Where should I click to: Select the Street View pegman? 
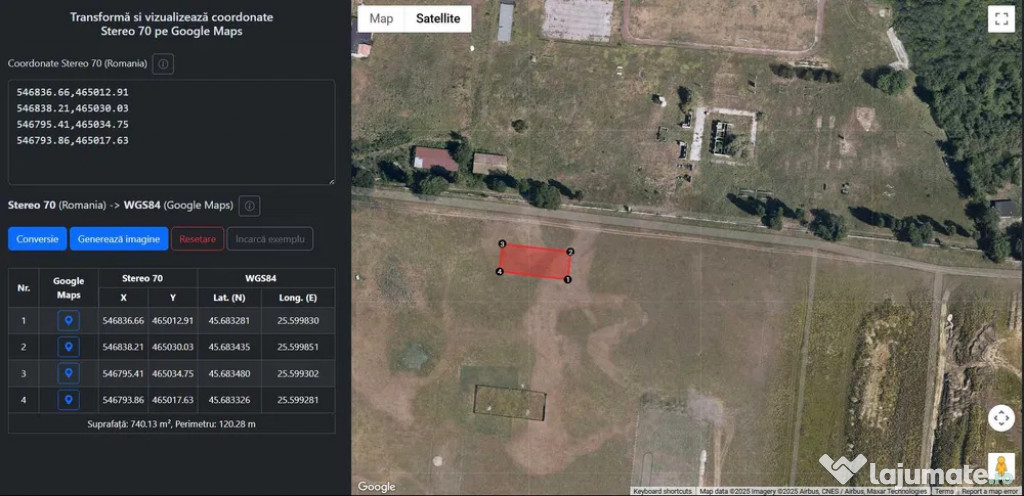pos(1001,467)
